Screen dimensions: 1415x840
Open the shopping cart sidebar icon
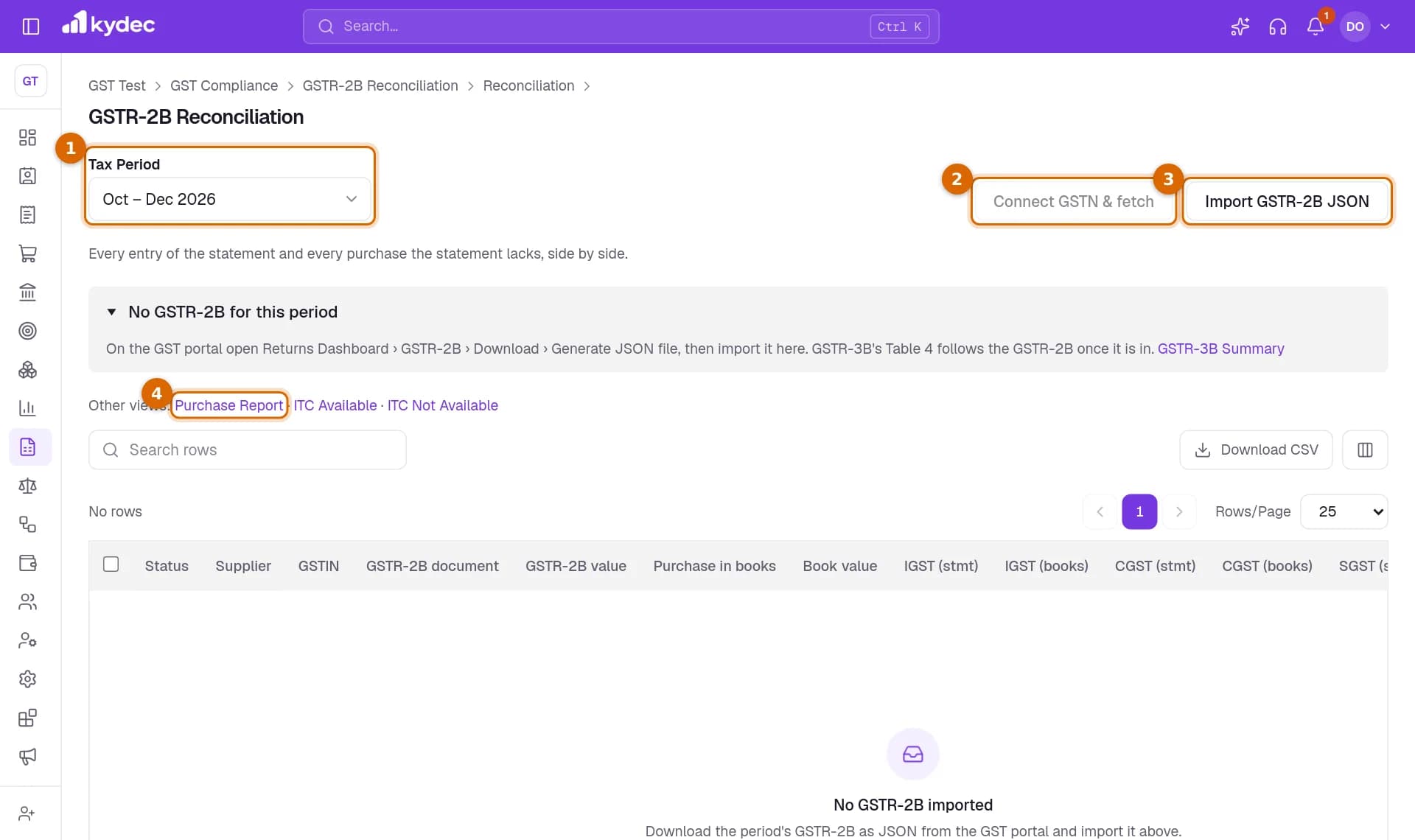point(27,253)
